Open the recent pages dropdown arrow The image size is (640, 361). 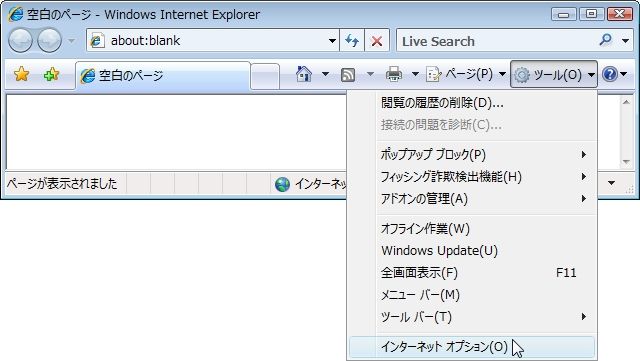coord(71,41)
